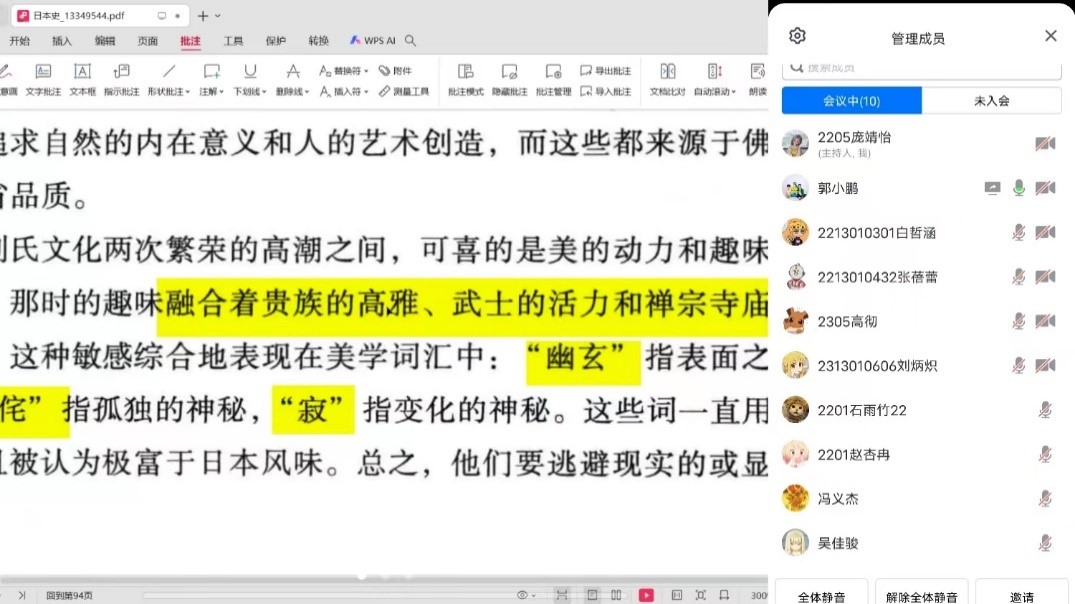Viewport: 1075px width, 604px height.
Task: Open 批注模式 annotation mode
Action: coord(465,79)
